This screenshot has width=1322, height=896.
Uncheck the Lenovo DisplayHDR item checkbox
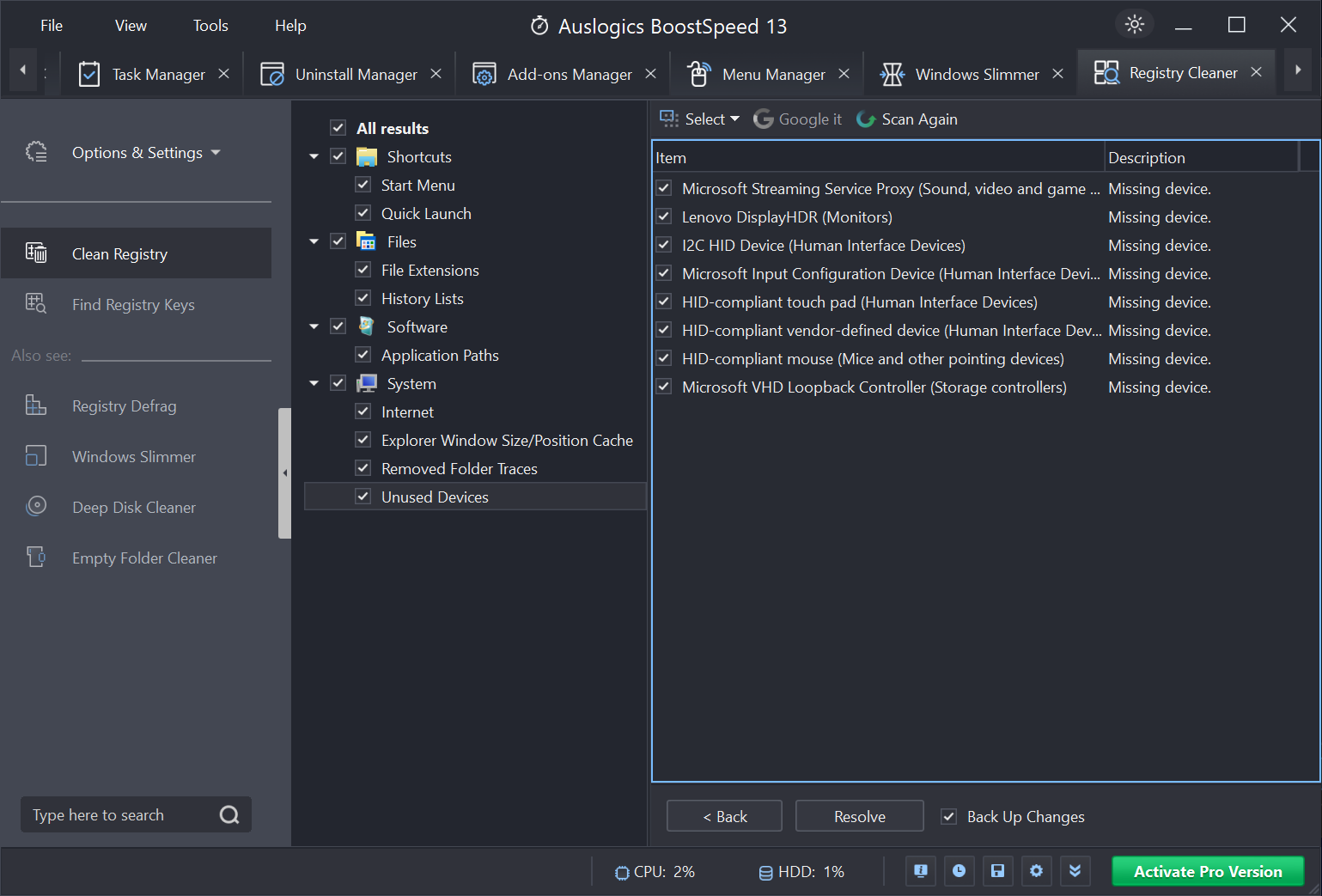[x=664, y=216]
